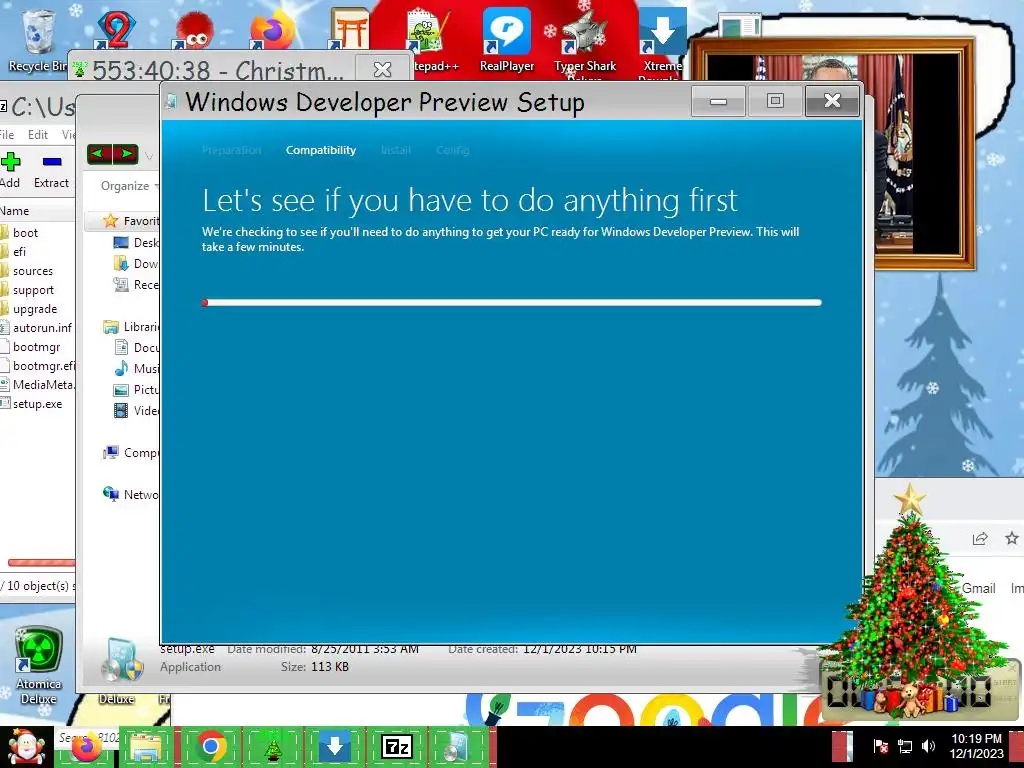Switch to Google Chrome on the taskbar
This screenshot has width=1024, height=768.
[x=210, y=747]
